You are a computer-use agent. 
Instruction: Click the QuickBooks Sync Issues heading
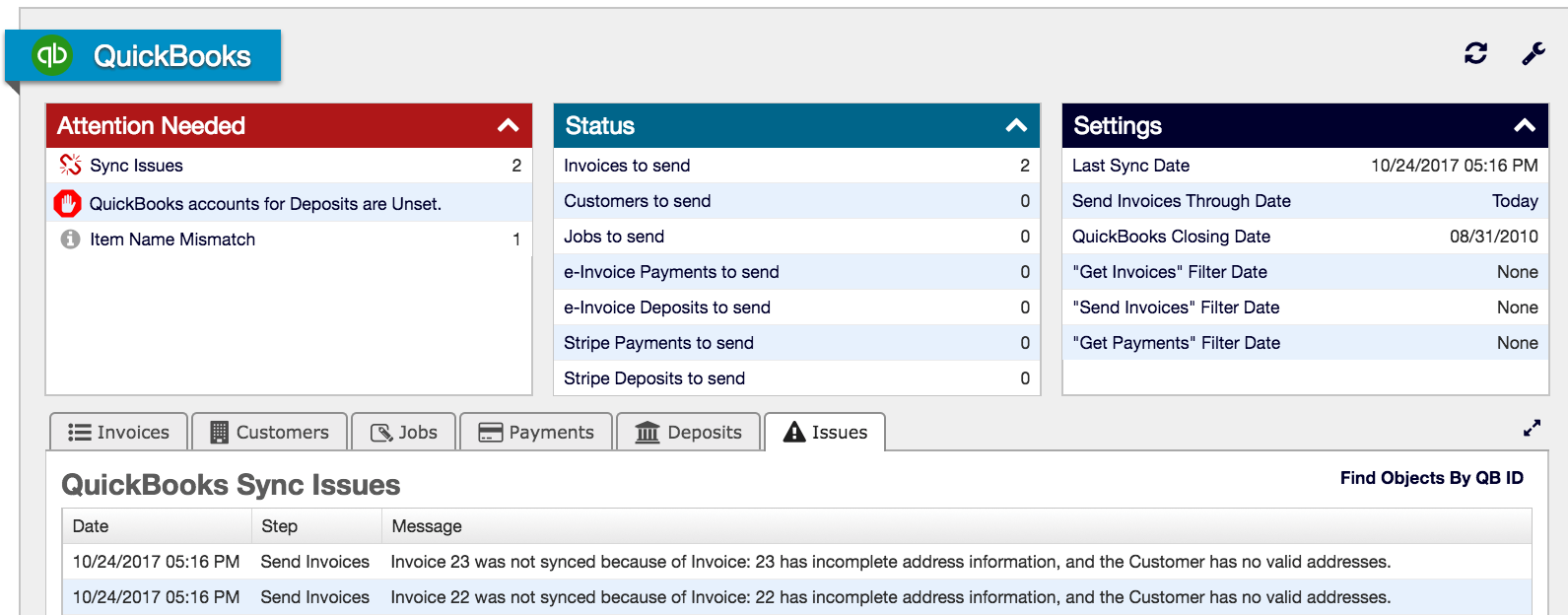231,485
